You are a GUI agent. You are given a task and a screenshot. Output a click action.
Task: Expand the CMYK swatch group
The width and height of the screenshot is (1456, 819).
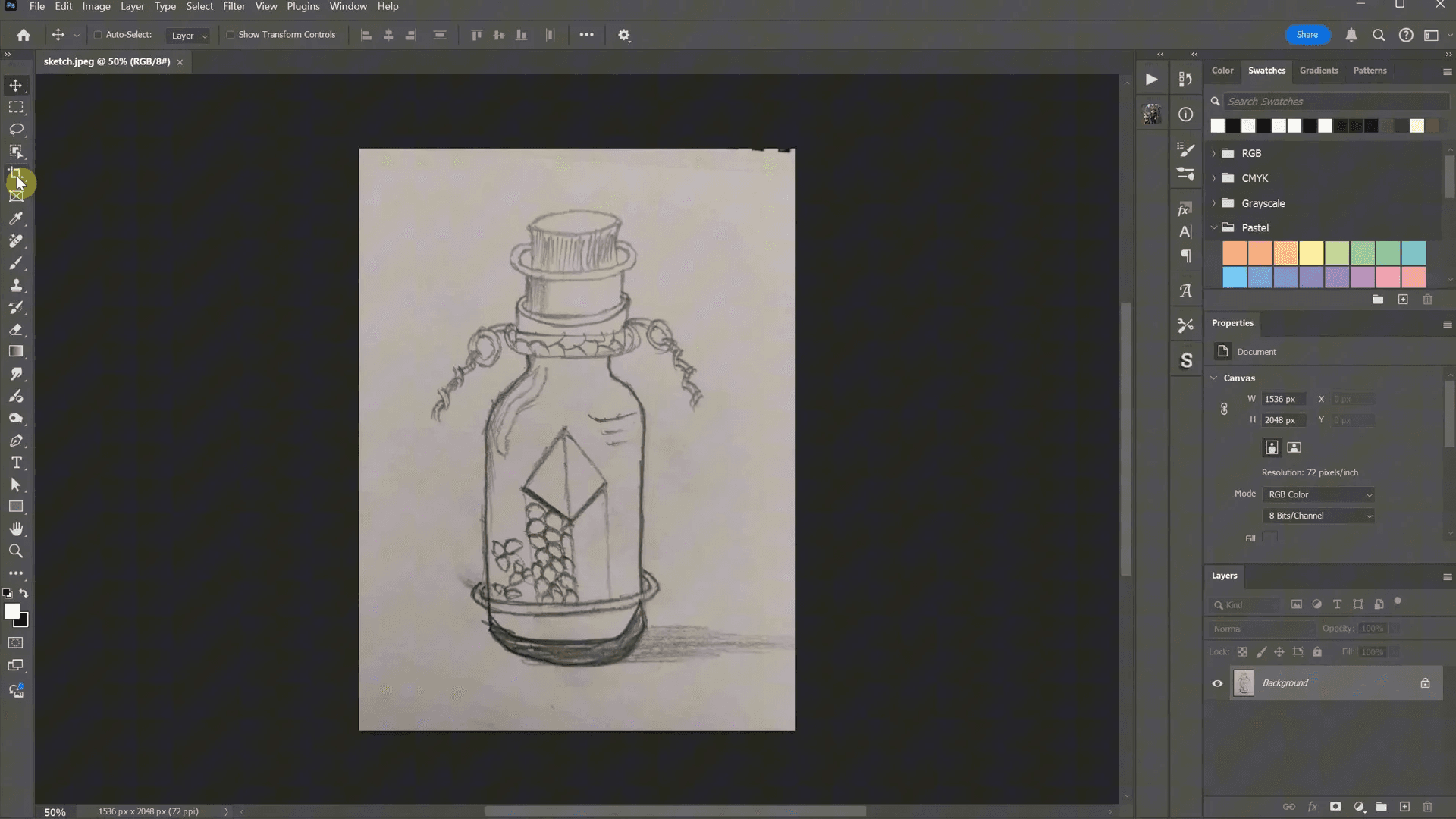[1214, 178]
